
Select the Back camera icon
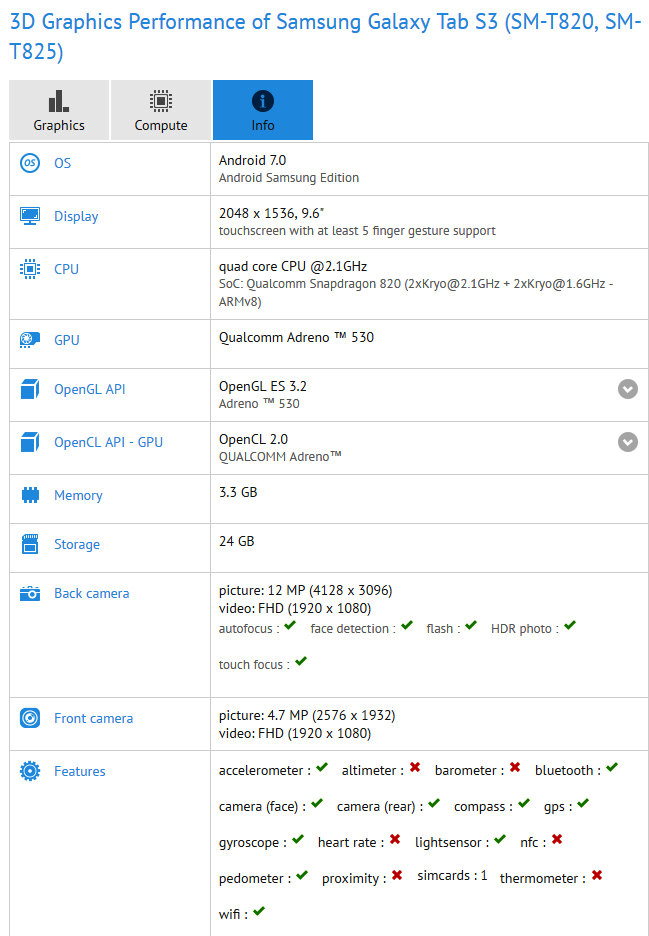tap(31, 593)
